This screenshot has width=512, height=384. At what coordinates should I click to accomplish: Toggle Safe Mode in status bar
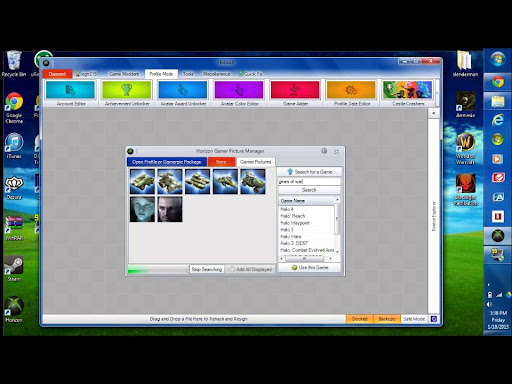click(414, 319)
